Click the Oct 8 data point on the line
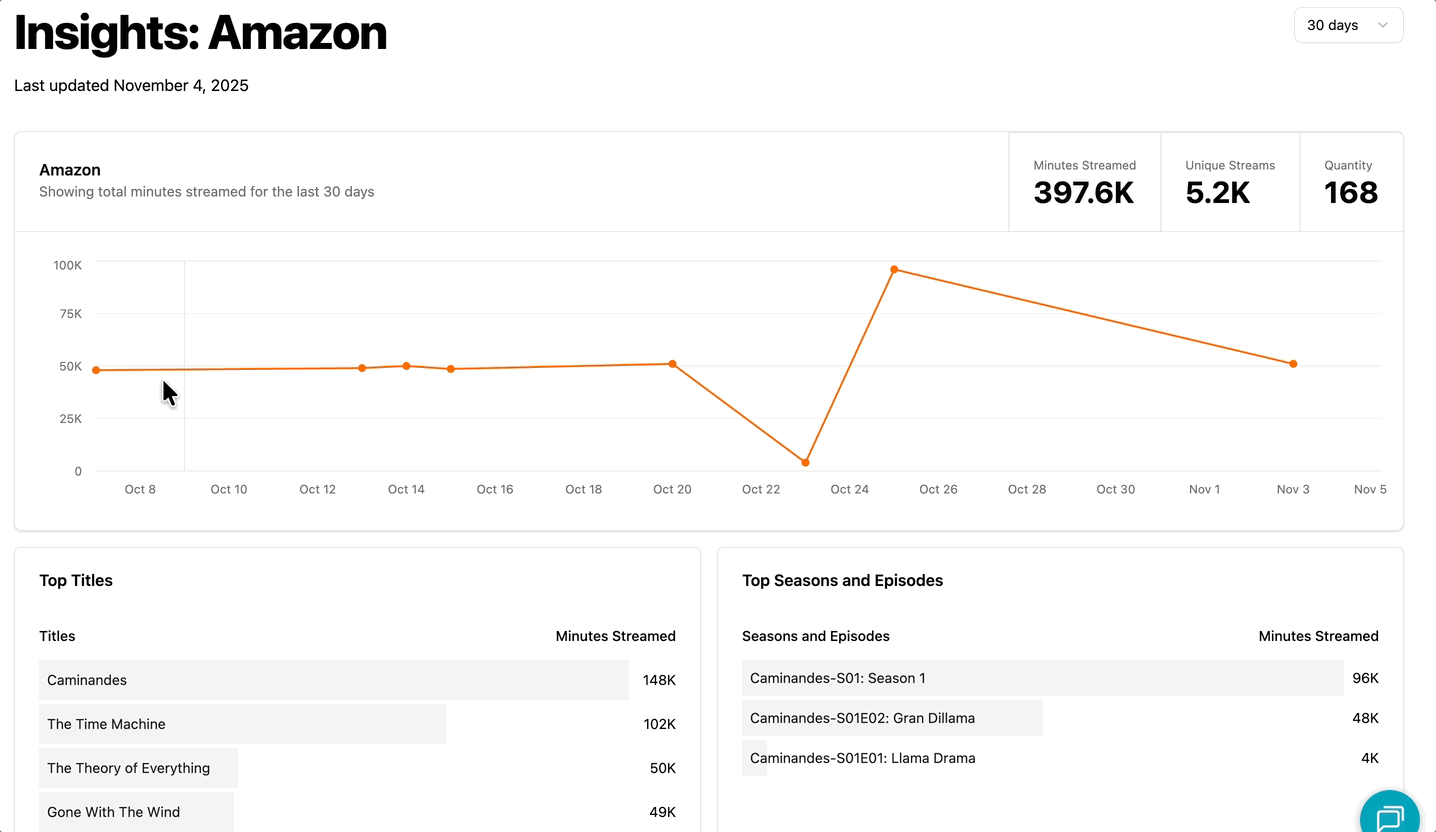This screenshot has height=832, width=1436. tap(96, 369)
